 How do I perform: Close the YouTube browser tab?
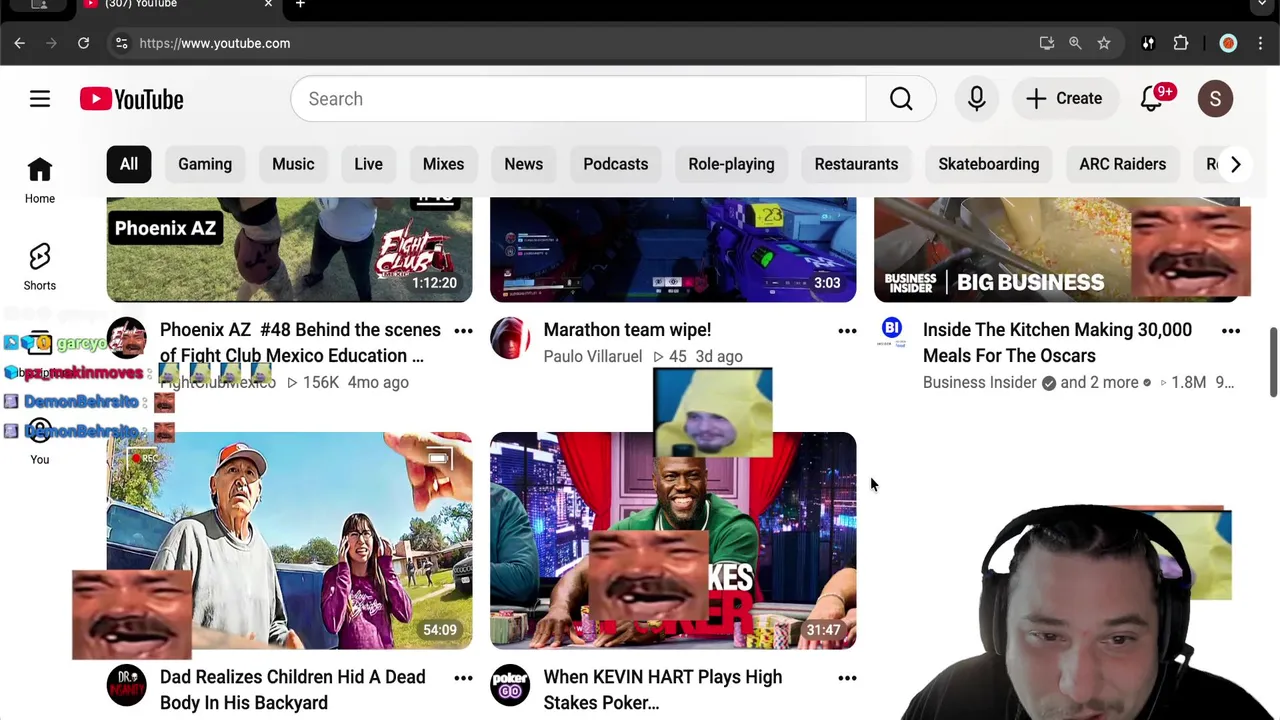268,5
